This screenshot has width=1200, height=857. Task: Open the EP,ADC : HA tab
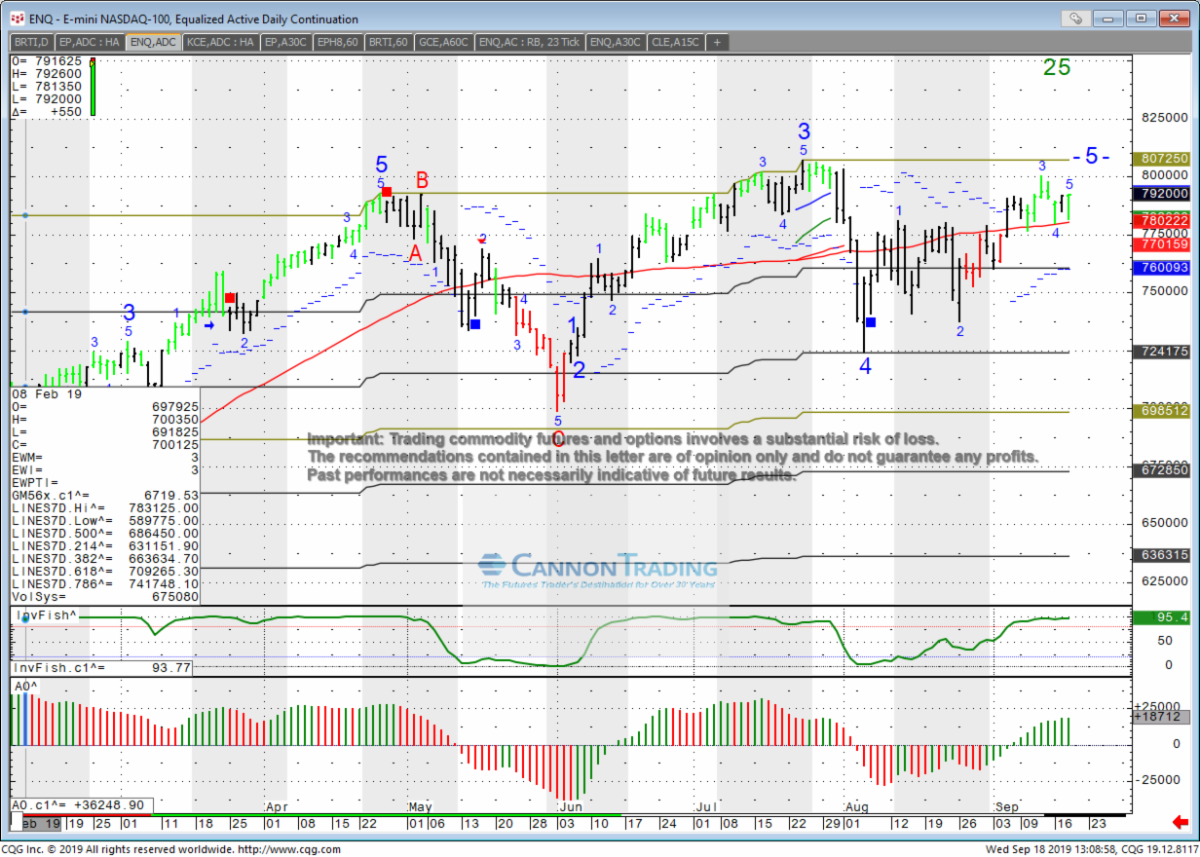[x=91, y=42]
